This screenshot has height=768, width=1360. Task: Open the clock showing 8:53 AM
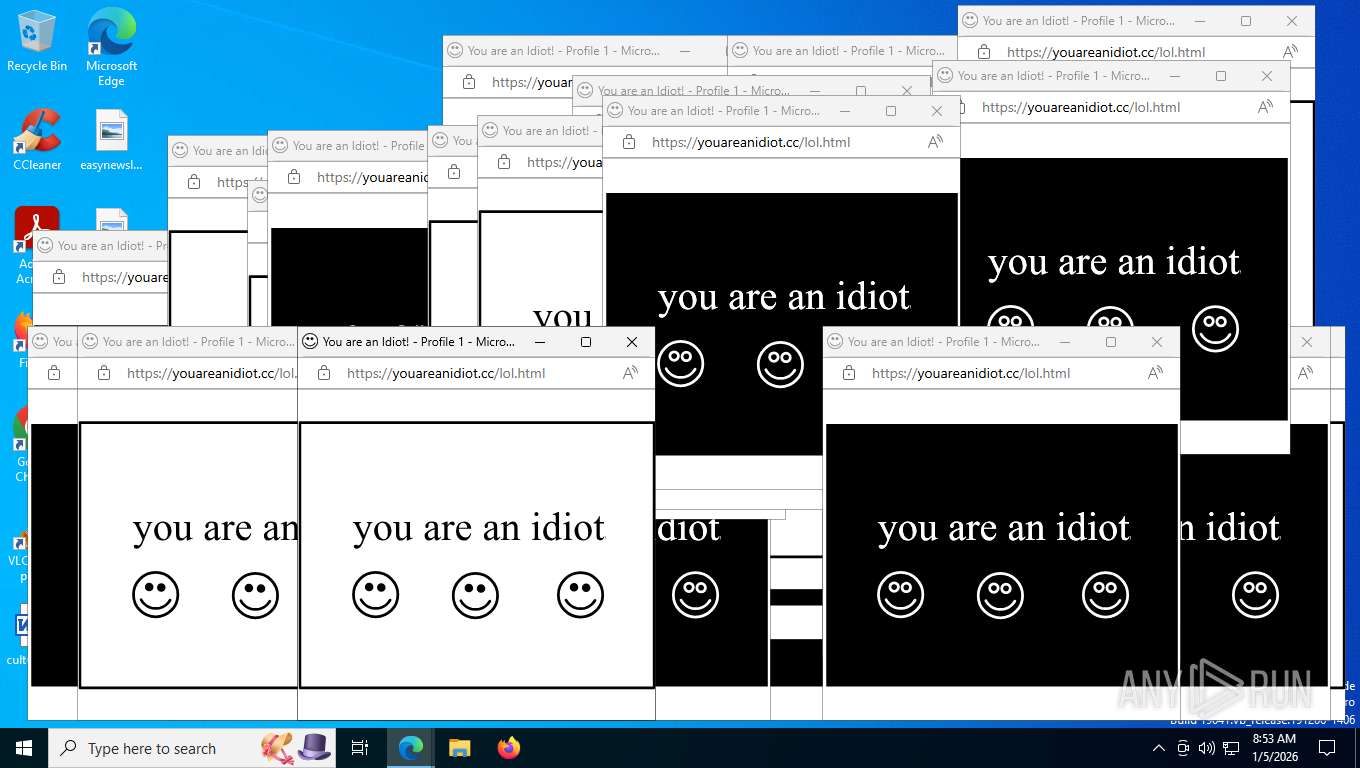pos(1273,748)
